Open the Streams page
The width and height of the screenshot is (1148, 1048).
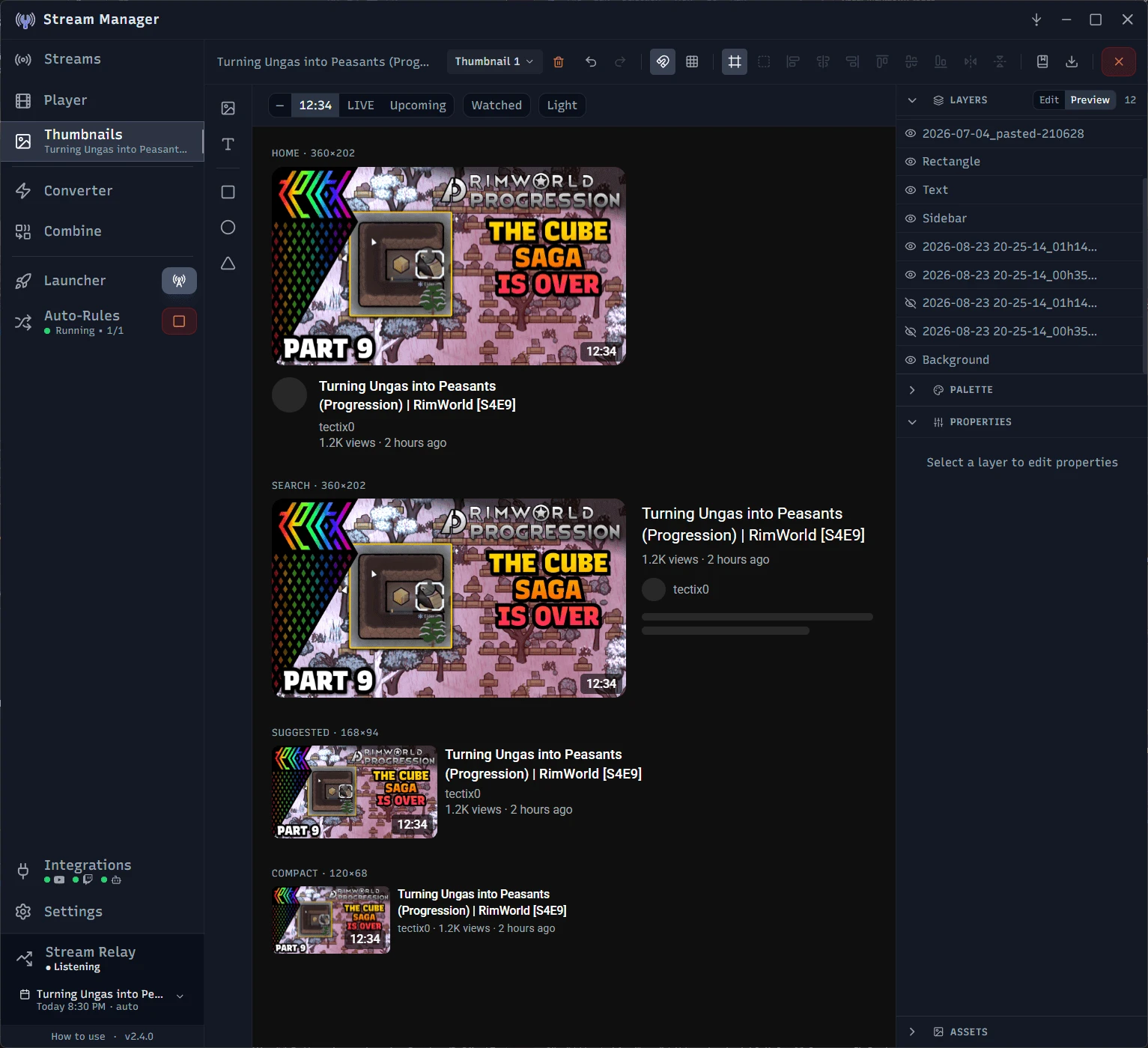point(102,59)
